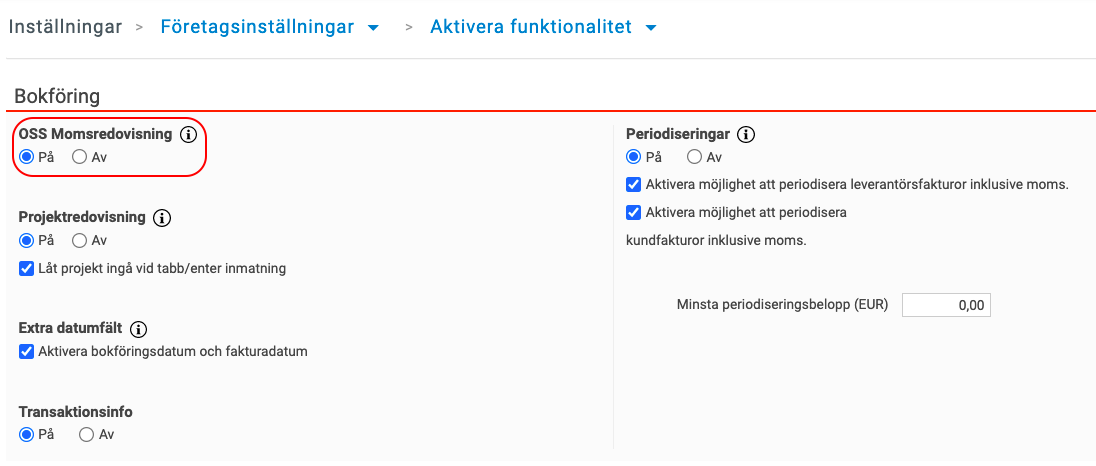Click info icon beside Extra datumfält
Viewport: 1096px width, 466px height.
click(x=138, y=328)
